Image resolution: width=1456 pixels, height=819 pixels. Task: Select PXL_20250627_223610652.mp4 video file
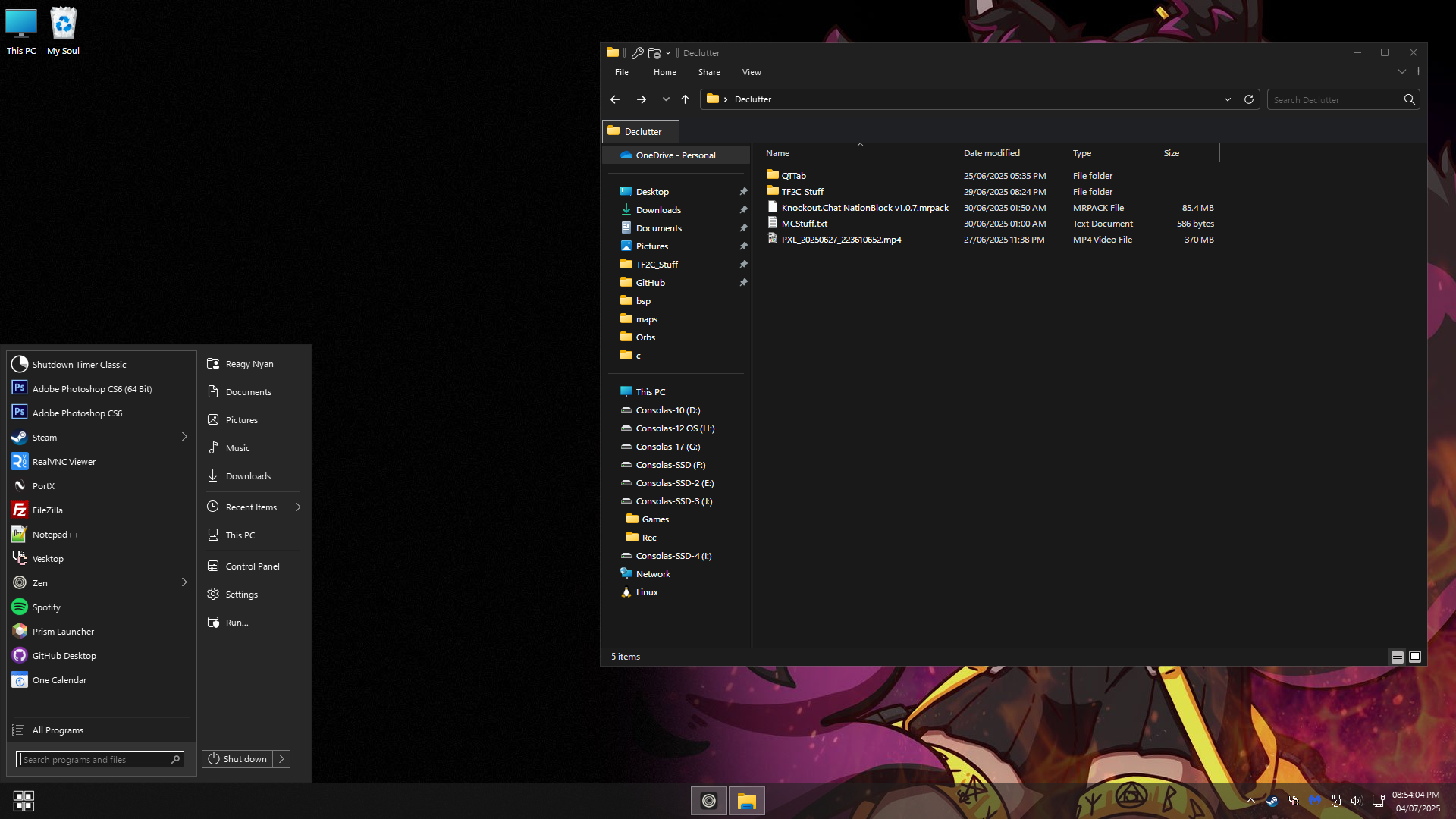click(x=990, y=240)
